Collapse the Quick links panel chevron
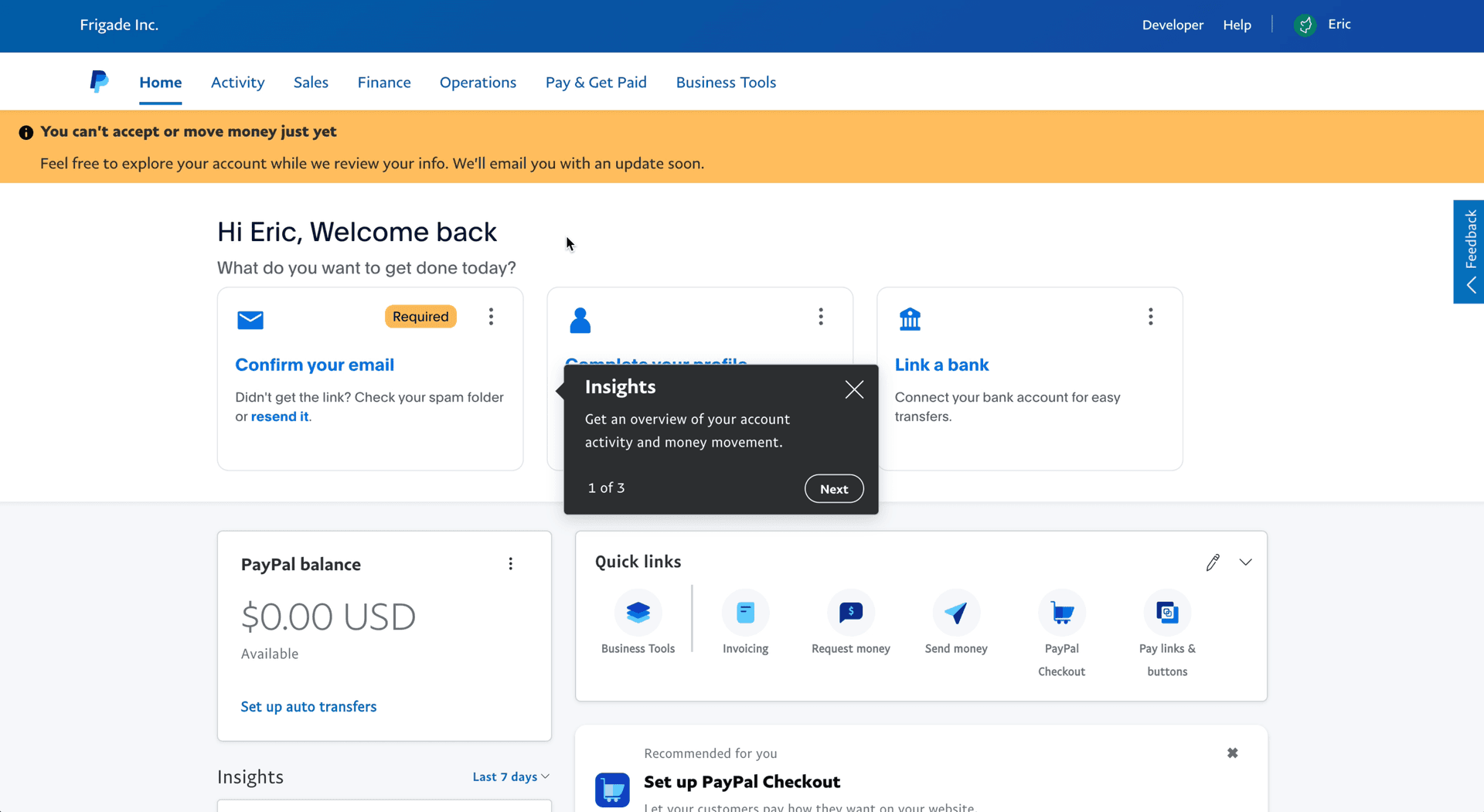The height and width of the screenshot is (812, 1484). coord(1245,562)
